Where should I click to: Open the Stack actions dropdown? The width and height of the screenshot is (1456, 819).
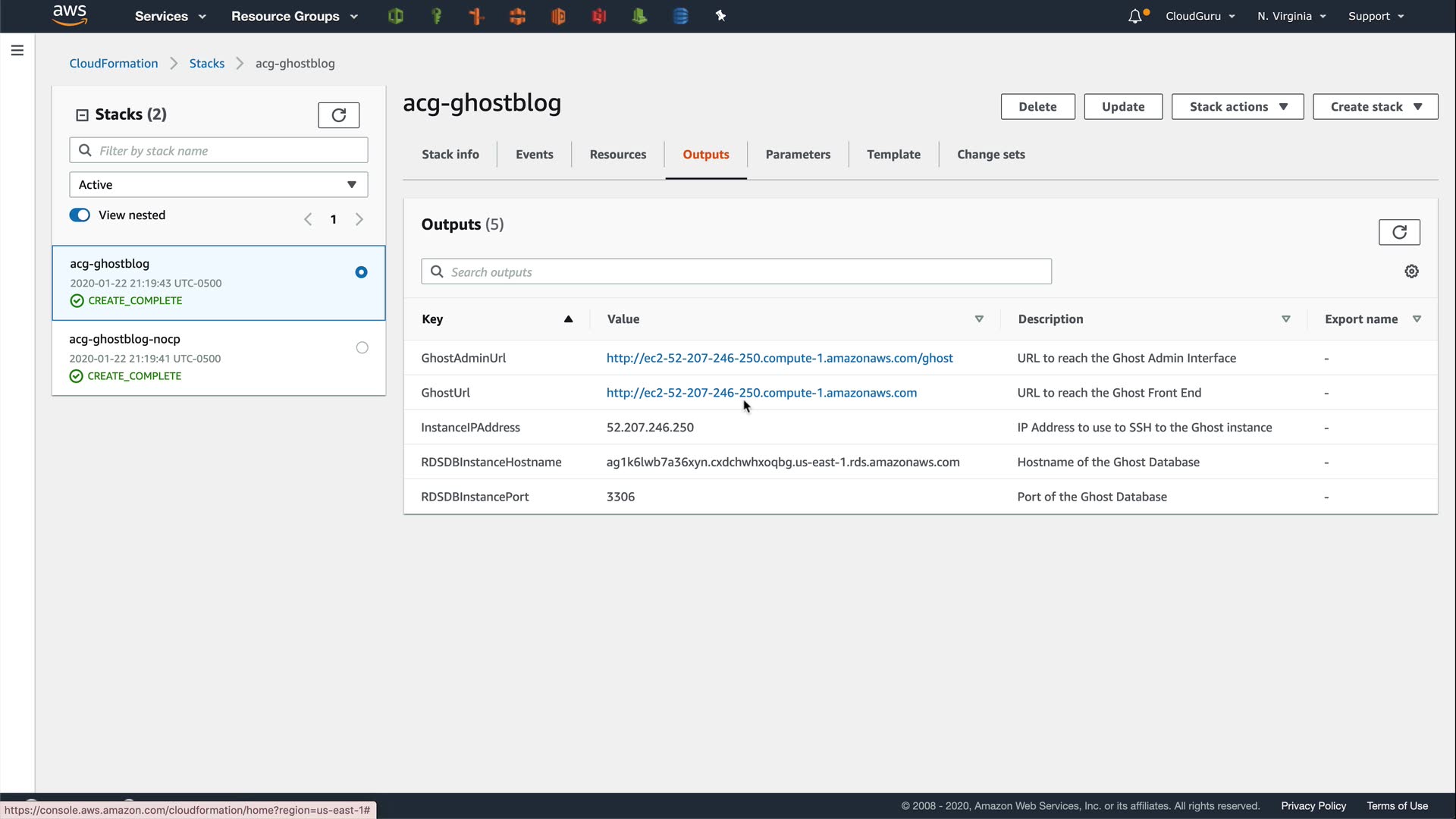[1237, 107]
